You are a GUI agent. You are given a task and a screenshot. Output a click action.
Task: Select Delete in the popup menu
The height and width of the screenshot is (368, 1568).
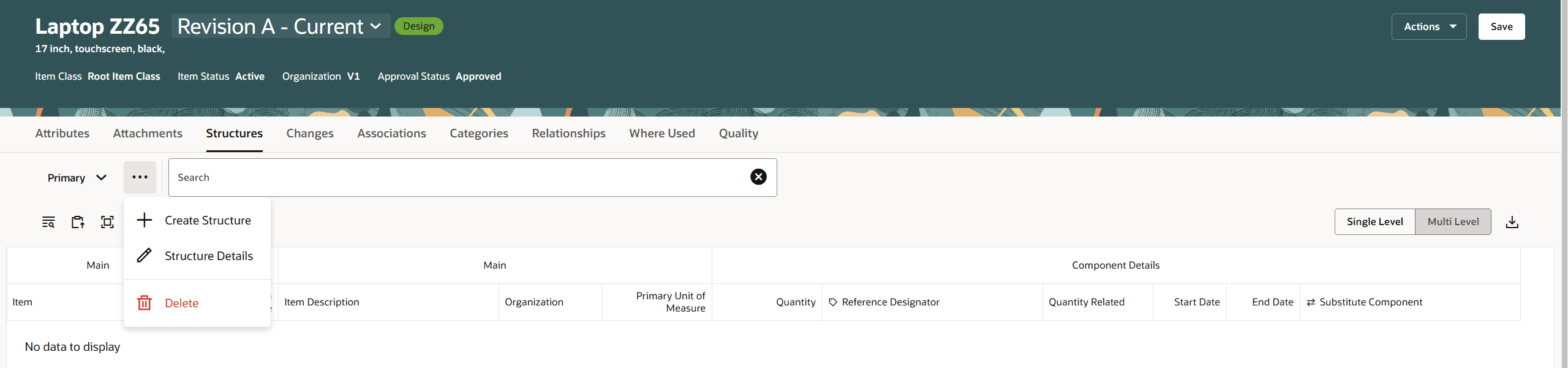click(x=197, y=303)
